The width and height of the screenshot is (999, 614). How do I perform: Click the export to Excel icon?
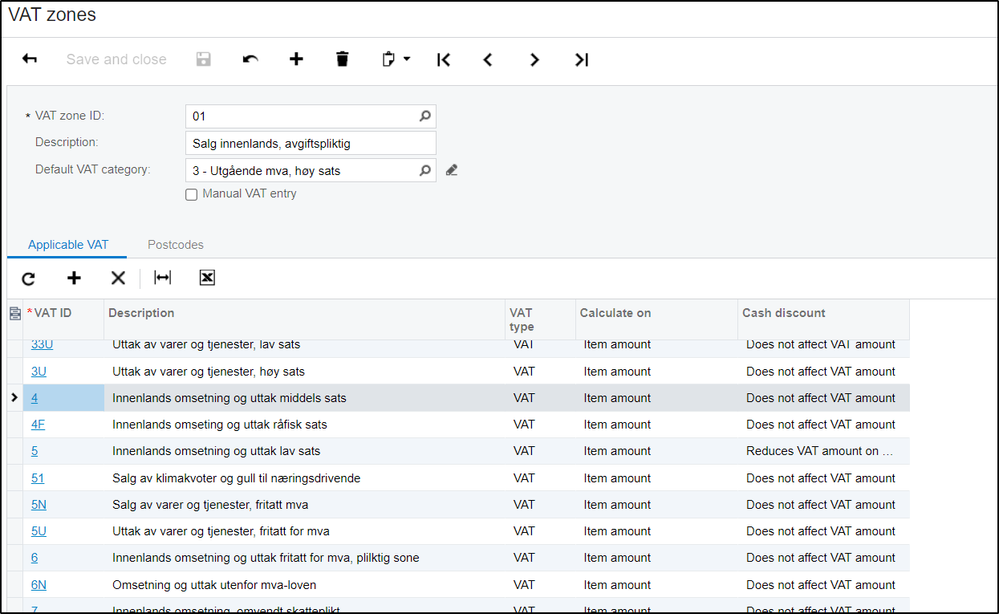point(207,278)
